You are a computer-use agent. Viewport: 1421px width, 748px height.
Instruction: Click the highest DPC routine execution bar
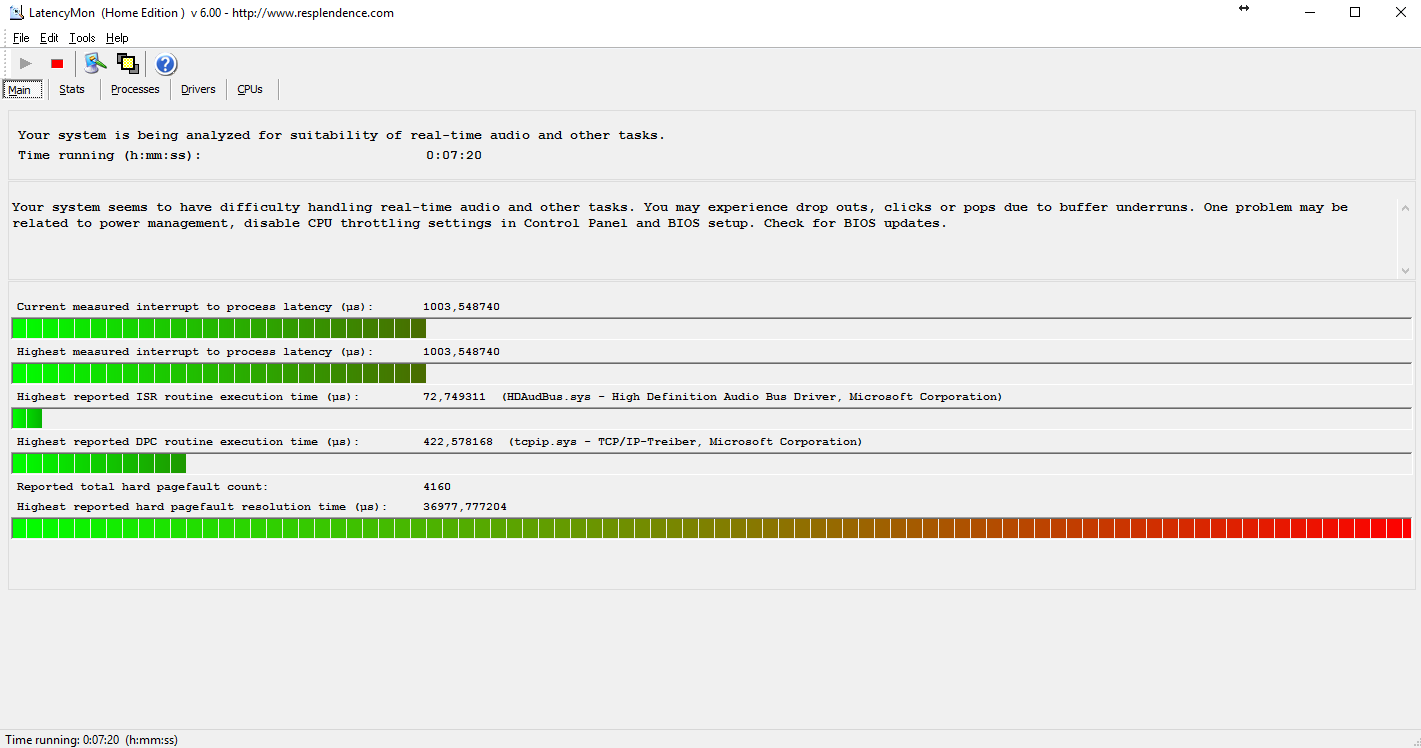point(711,463)
